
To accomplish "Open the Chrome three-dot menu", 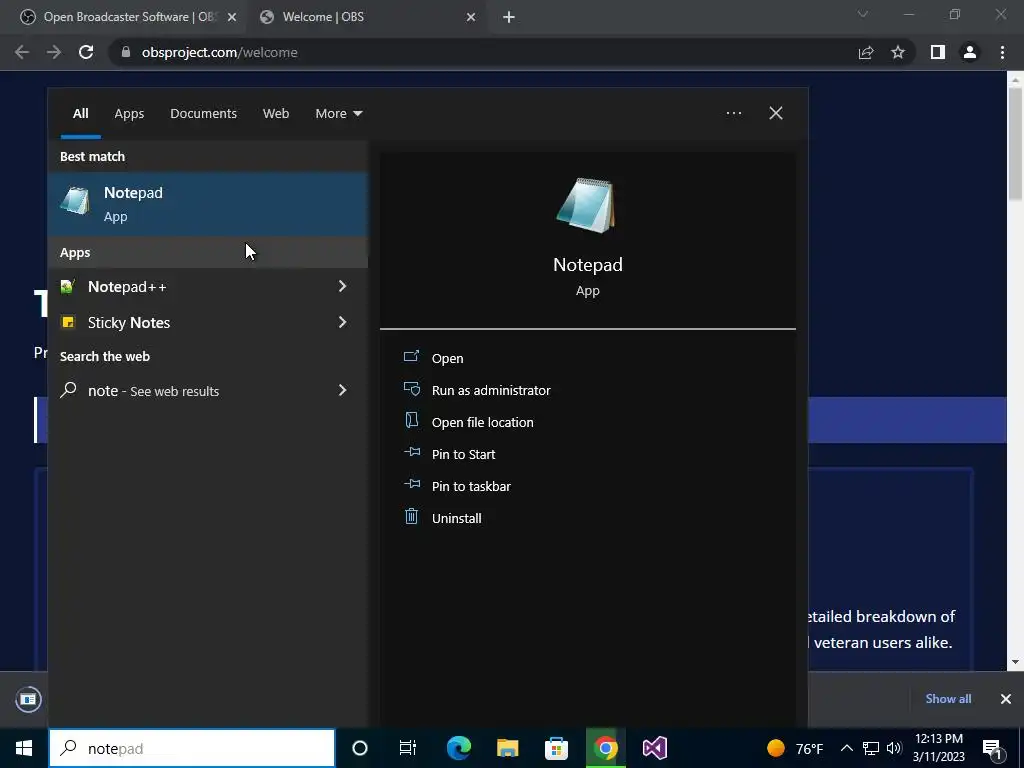I will pos(1002,52).
